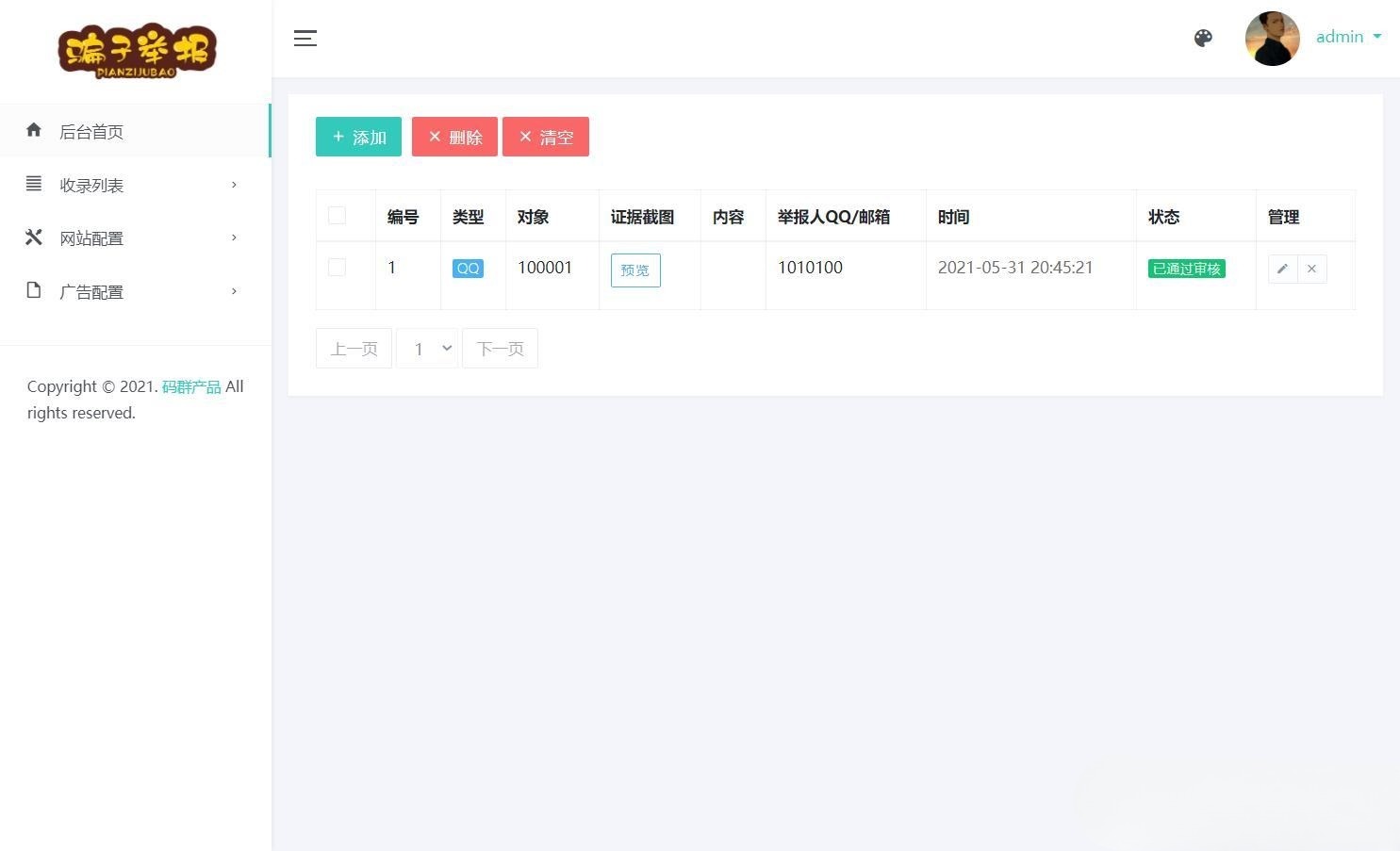Click the list icon next to 收录列表
The width and height of the screenshot is (1400, 851).
point(34,184)
